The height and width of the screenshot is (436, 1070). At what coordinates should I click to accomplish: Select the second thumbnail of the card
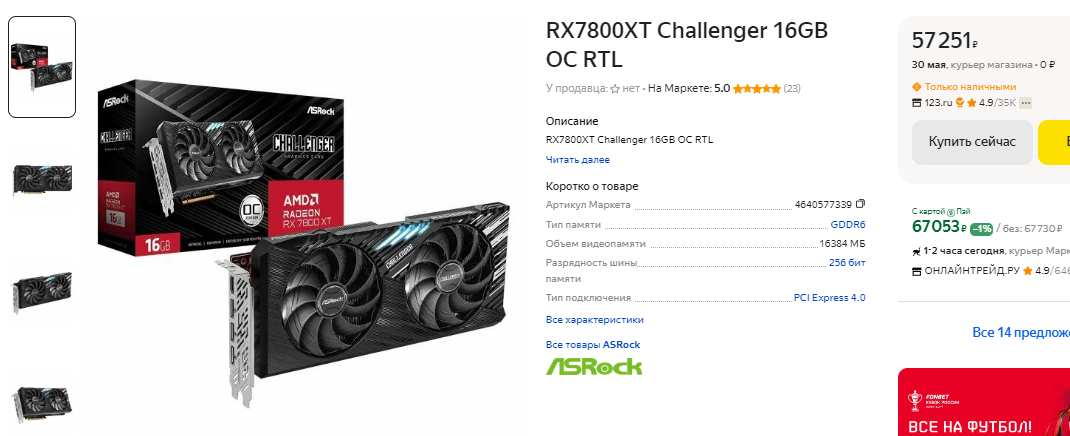coord(42,179)
